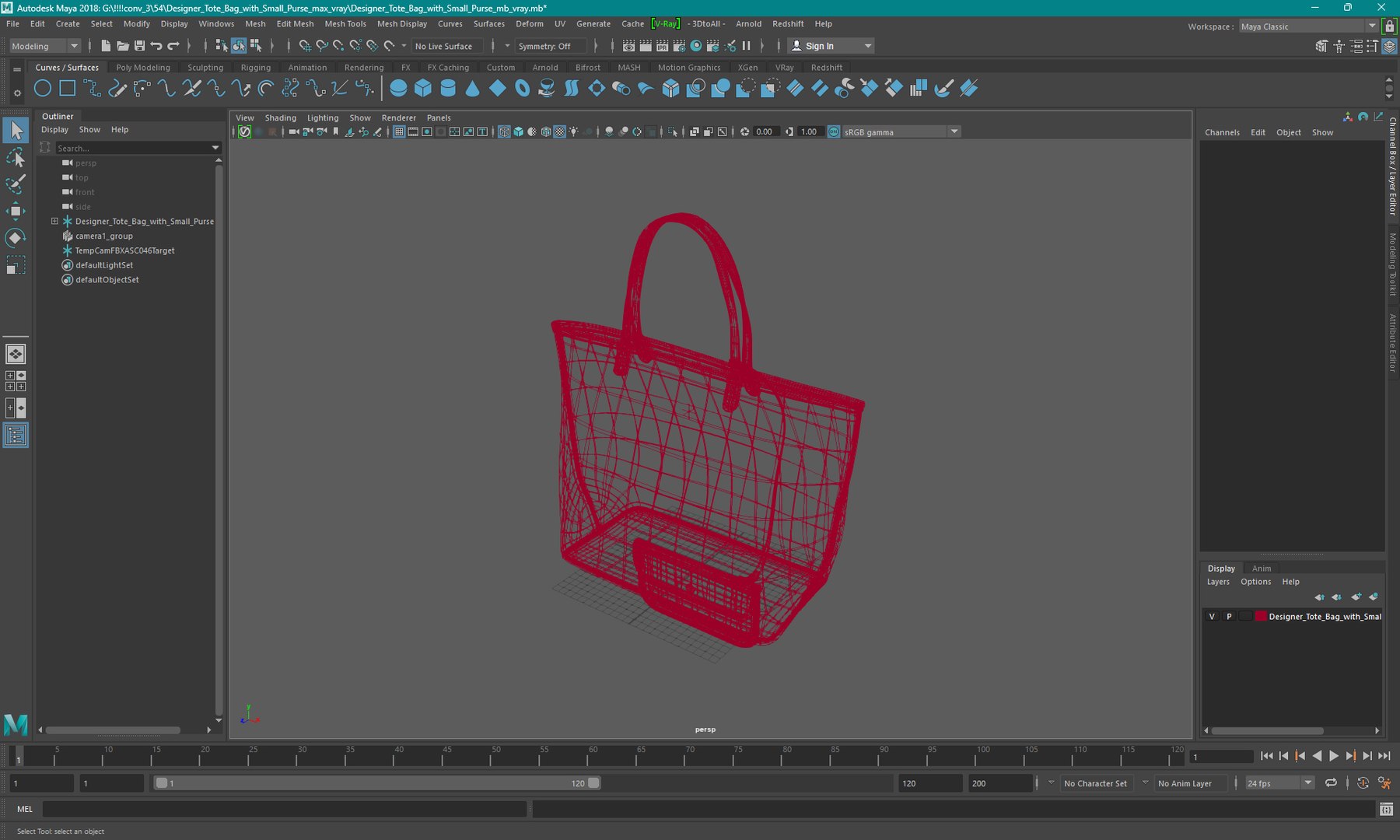Viewport: 1400px width, 840px height.
Task: Open the New scene icon
Action: (106, 46)
